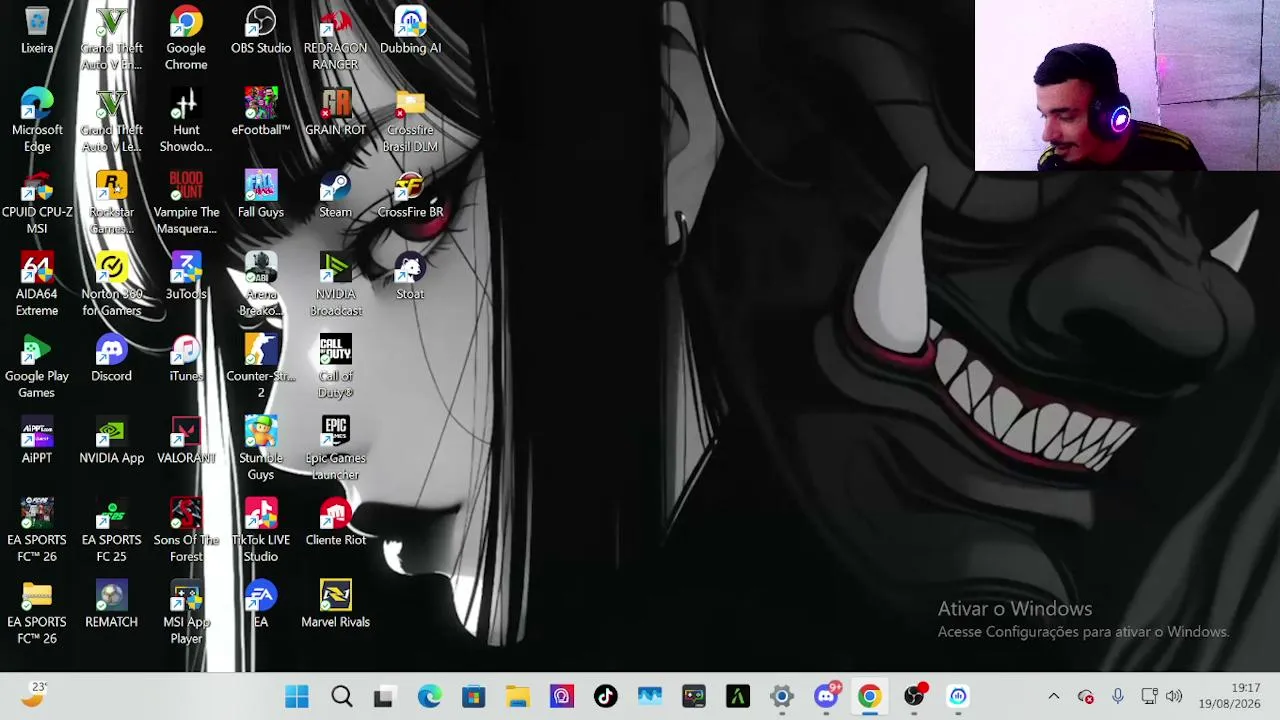
Task: Open Rockstar Games launcher shortcut
Action: (x=111, y=203)
